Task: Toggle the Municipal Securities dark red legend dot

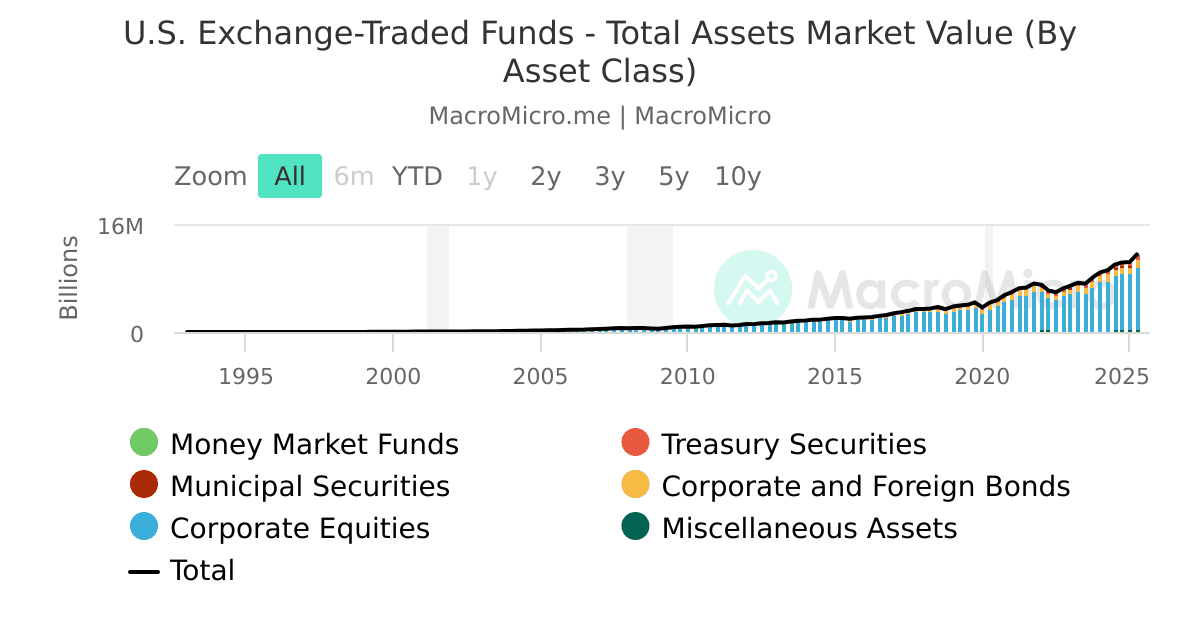Action: pos(144,485)
